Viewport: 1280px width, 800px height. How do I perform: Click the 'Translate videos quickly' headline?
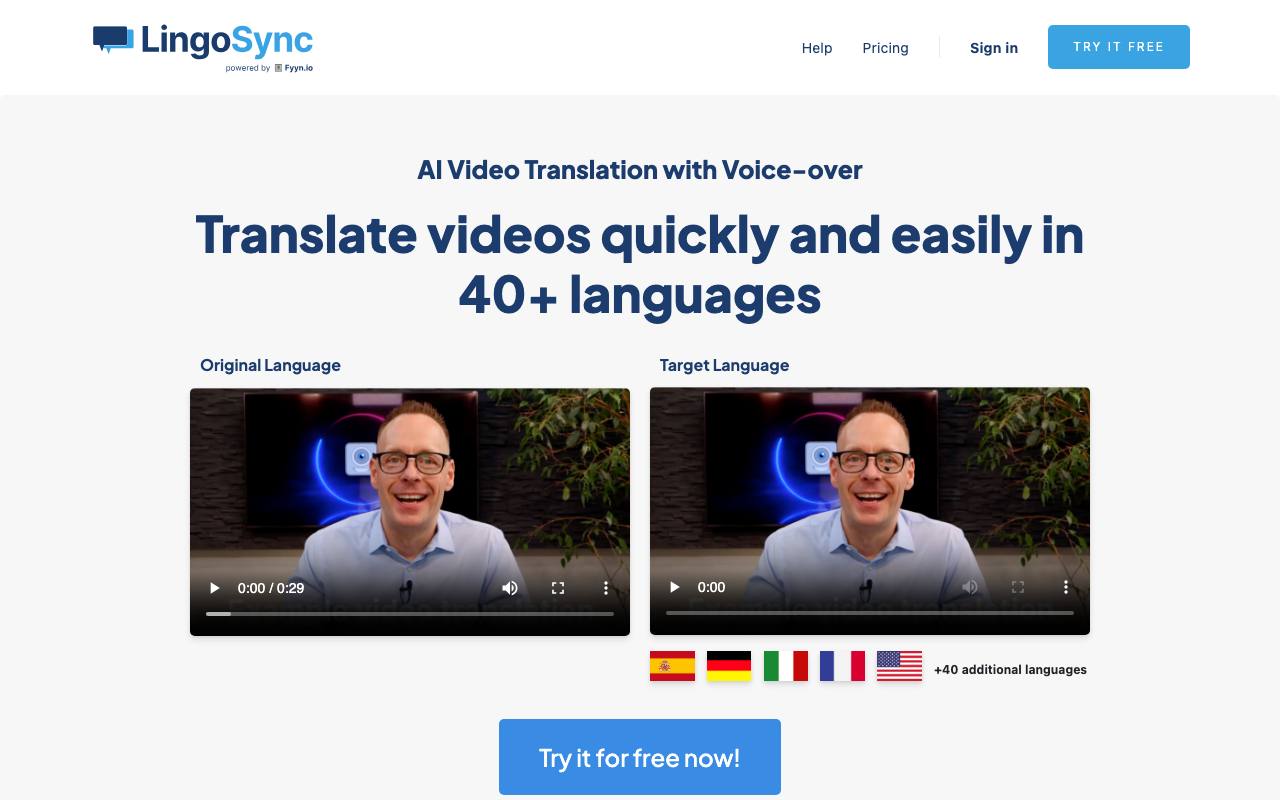tap(640, 265)
